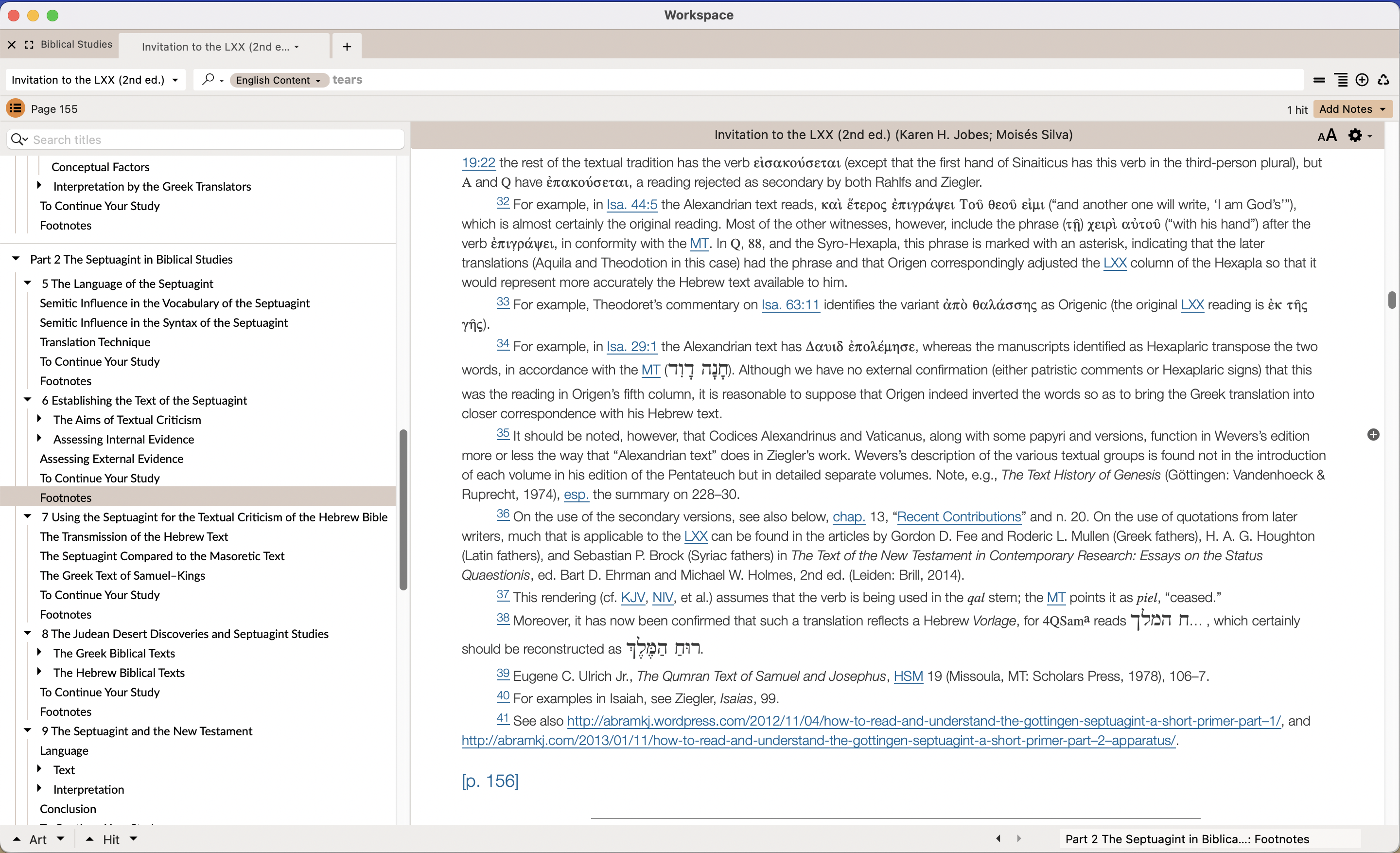Collapse Part 2 The Septuagint in Biblical Studies
Viewport: 1400px width, 853px height.
point(16,259)
